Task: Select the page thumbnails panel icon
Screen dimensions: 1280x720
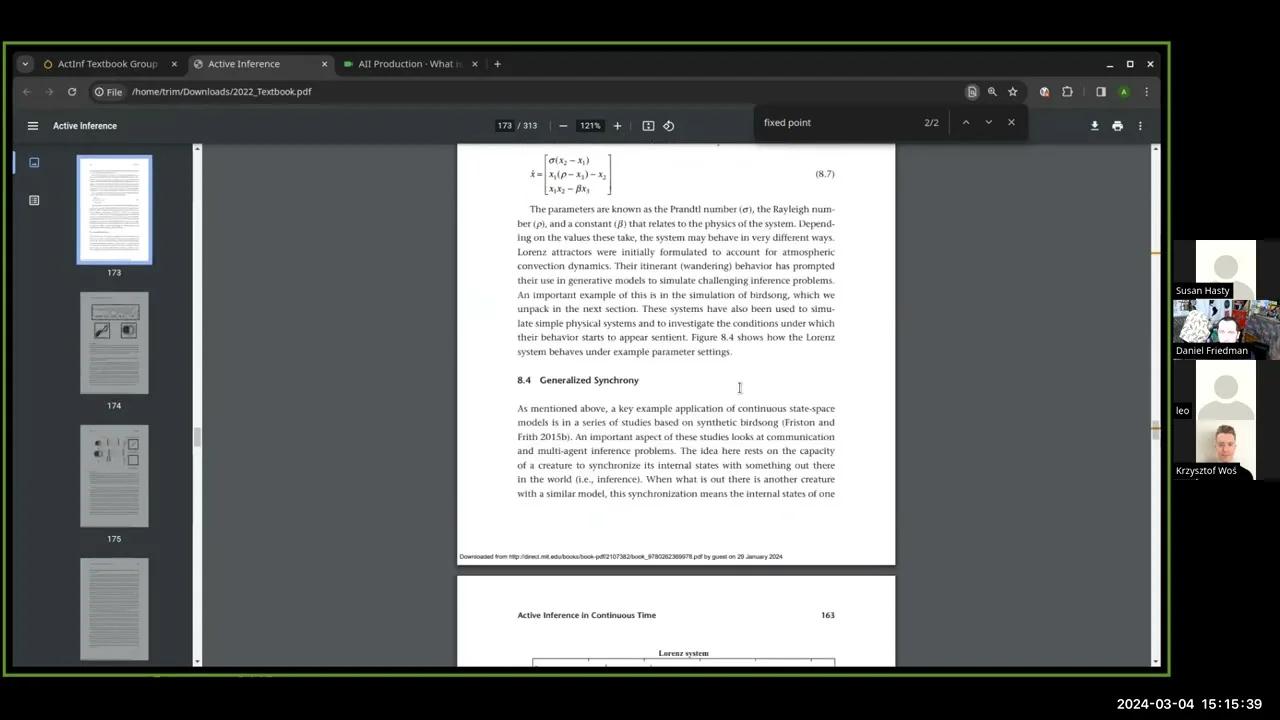Action: [x=33, y=162]
